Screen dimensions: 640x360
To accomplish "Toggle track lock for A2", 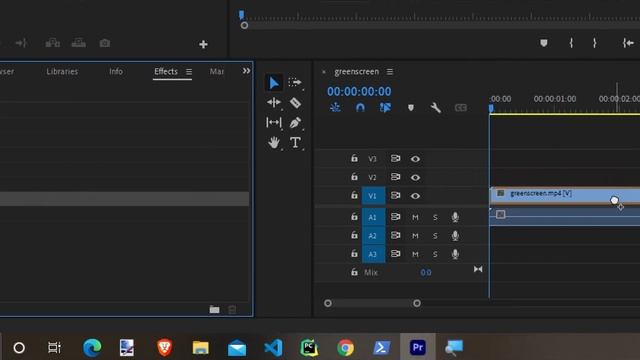I will (354, 235).
